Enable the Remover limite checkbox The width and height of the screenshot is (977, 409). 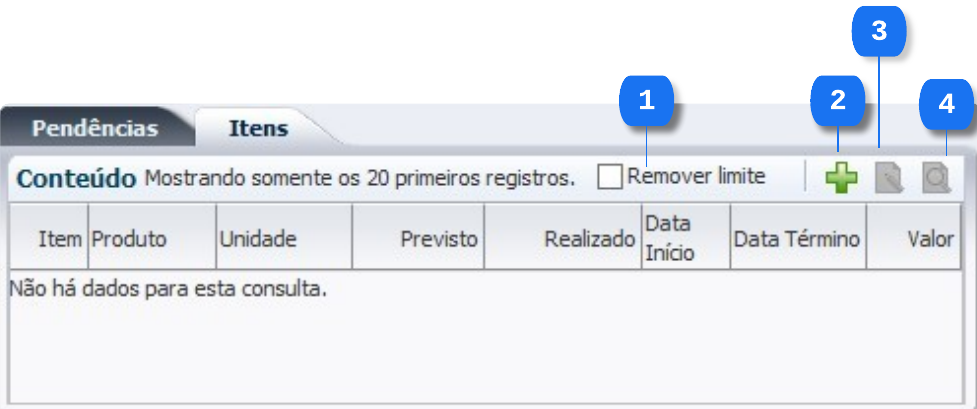(609, 177)
